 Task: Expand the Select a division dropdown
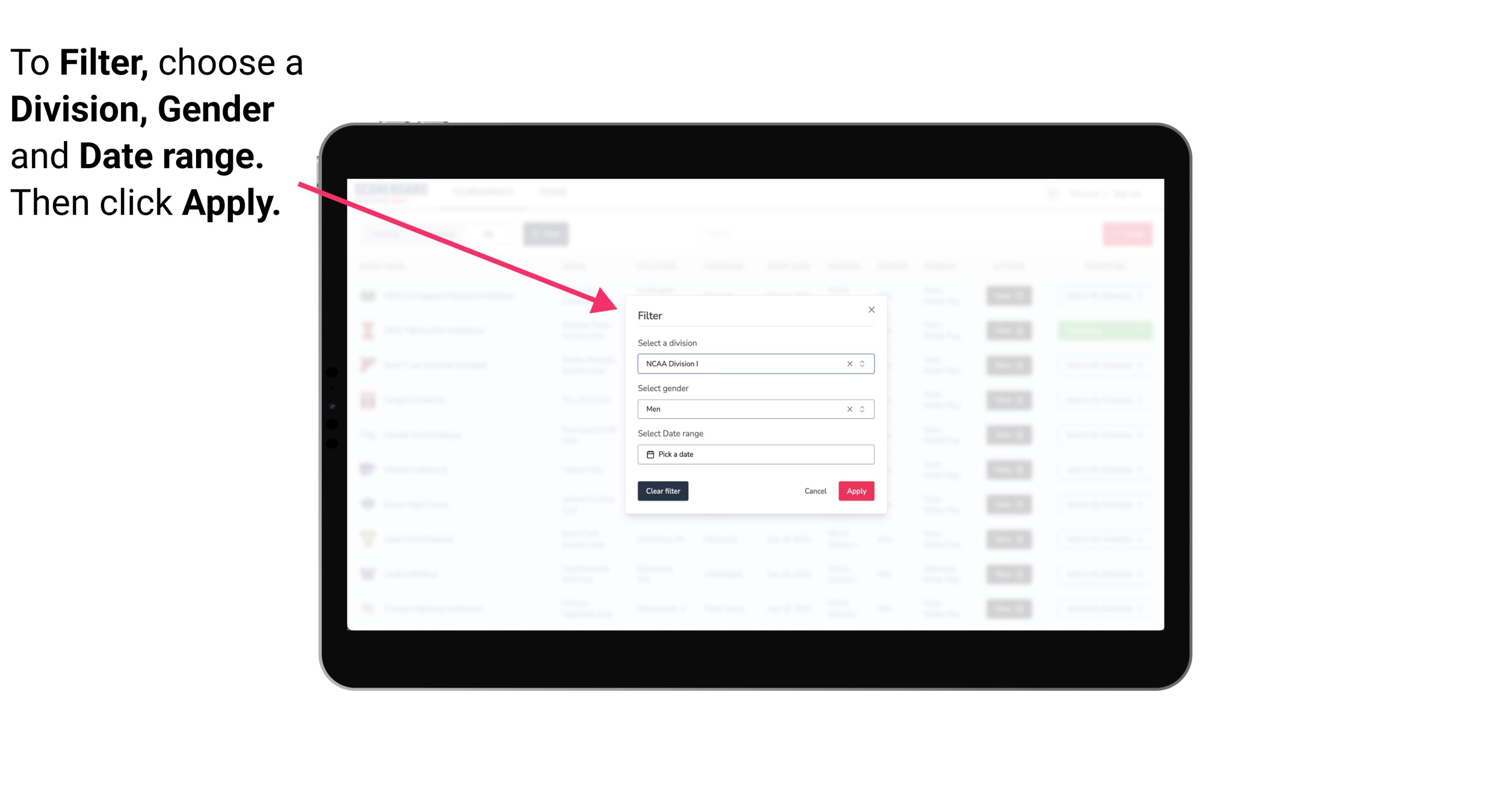pyautogui.click(x=862, y=363)
